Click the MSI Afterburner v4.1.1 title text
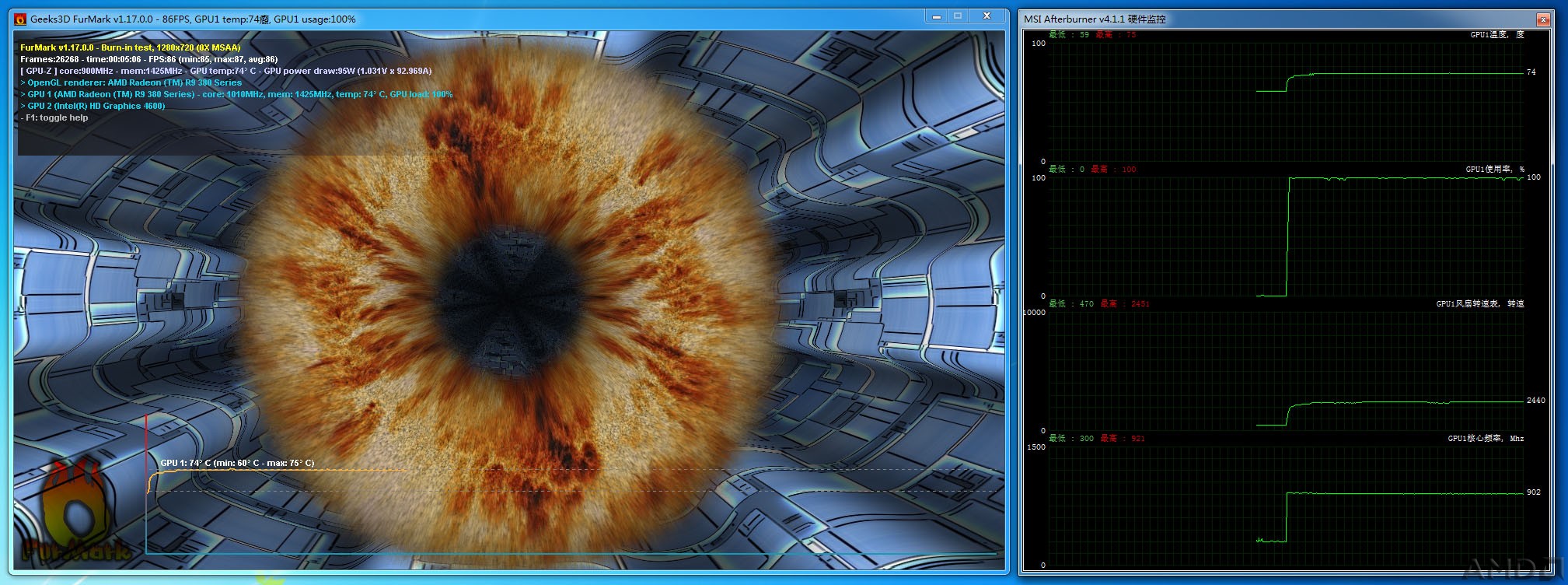This screenshot has width=1568, height=585. 1095,19
